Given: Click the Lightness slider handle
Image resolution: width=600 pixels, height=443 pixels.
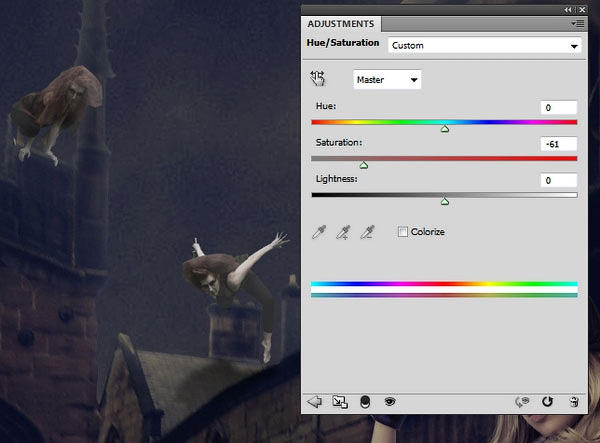Looking at the screenshot, I should point(445,201).
